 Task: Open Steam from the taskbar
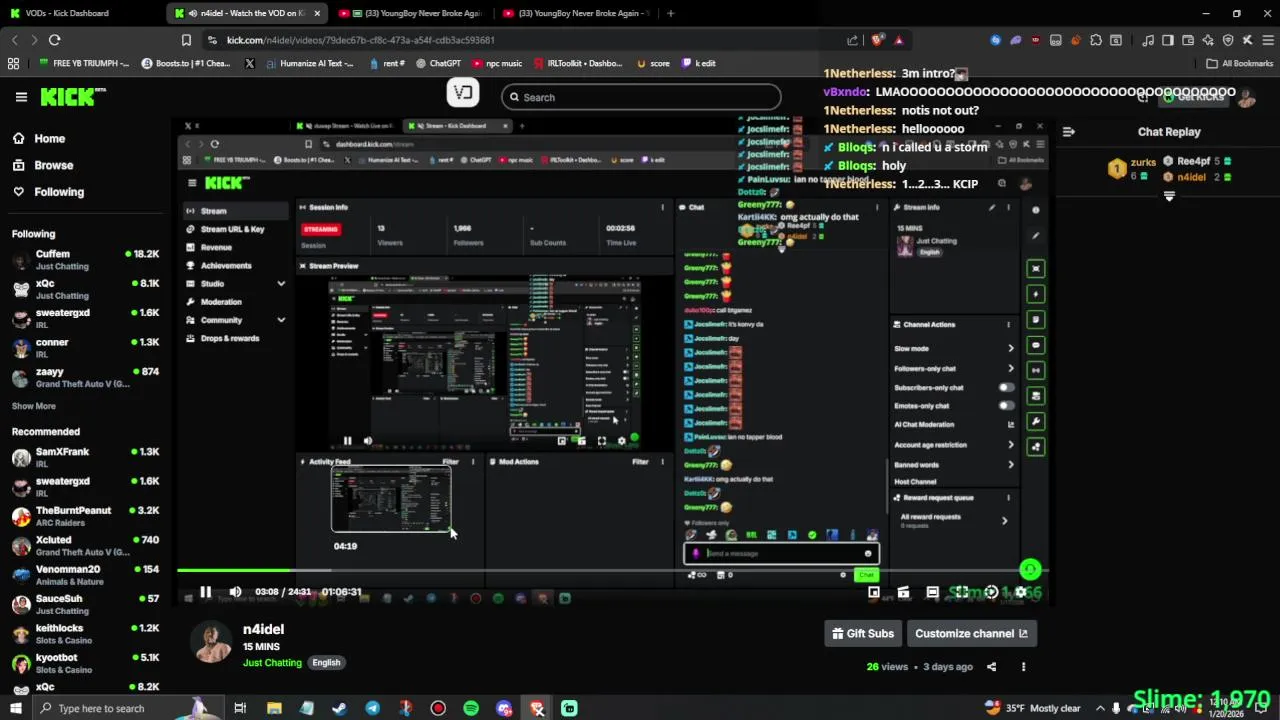pos(340,708)
